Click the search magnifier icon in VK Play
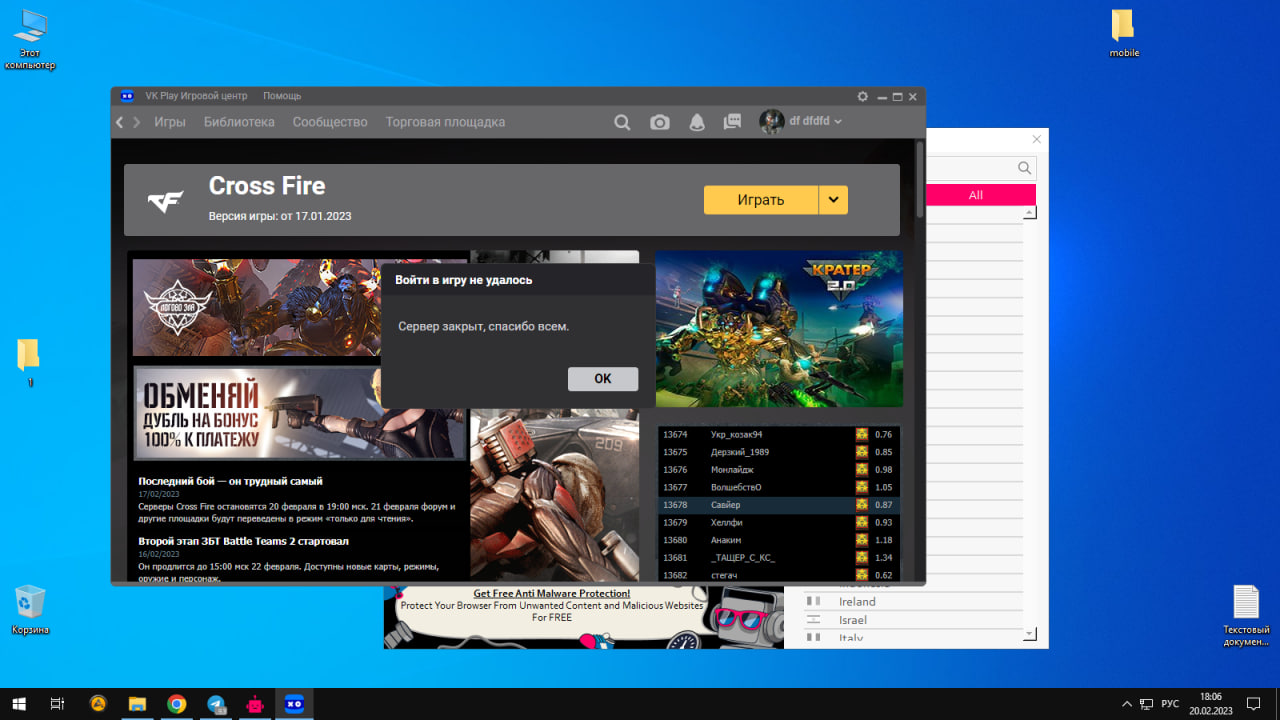 (x=622, y=122)
